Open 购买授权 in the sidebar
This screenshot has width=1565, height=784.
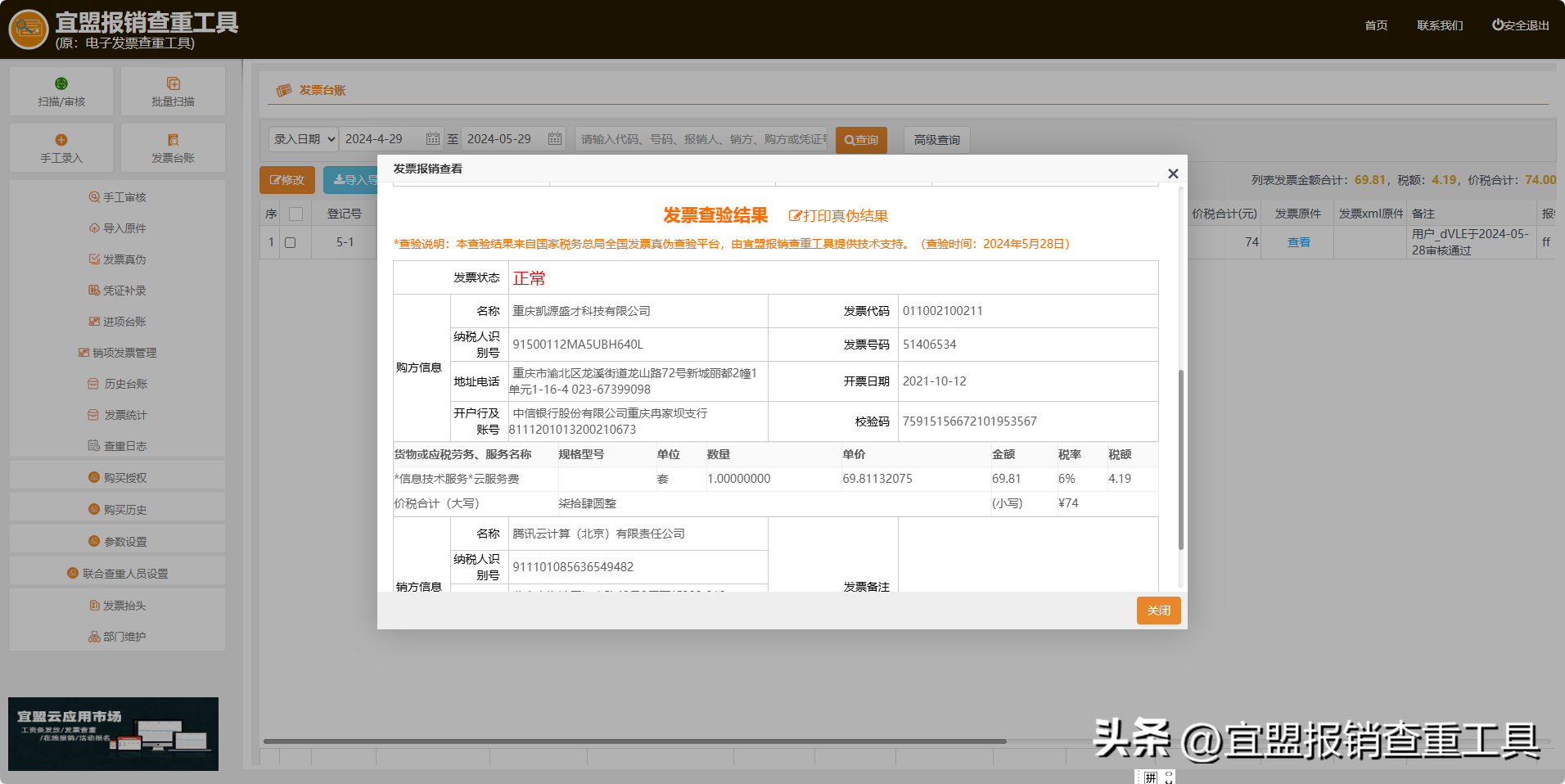point(117,478)
